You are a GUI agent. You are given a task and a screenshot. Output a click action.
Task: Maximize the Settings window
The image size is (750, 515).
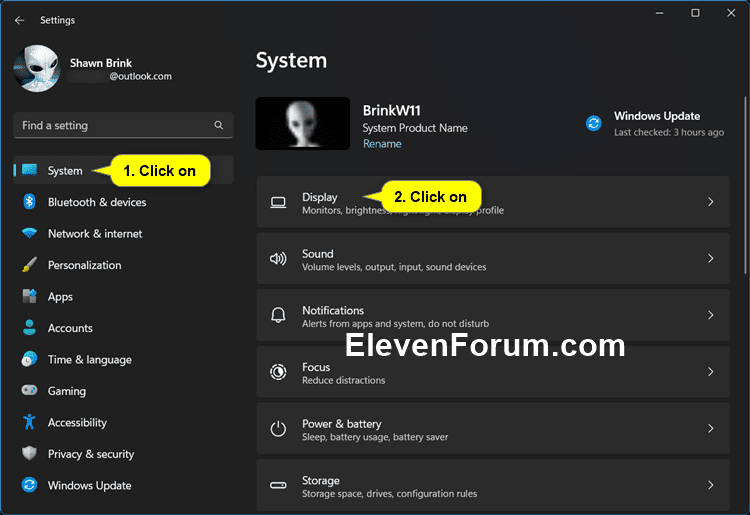click(x=695, y=13)
